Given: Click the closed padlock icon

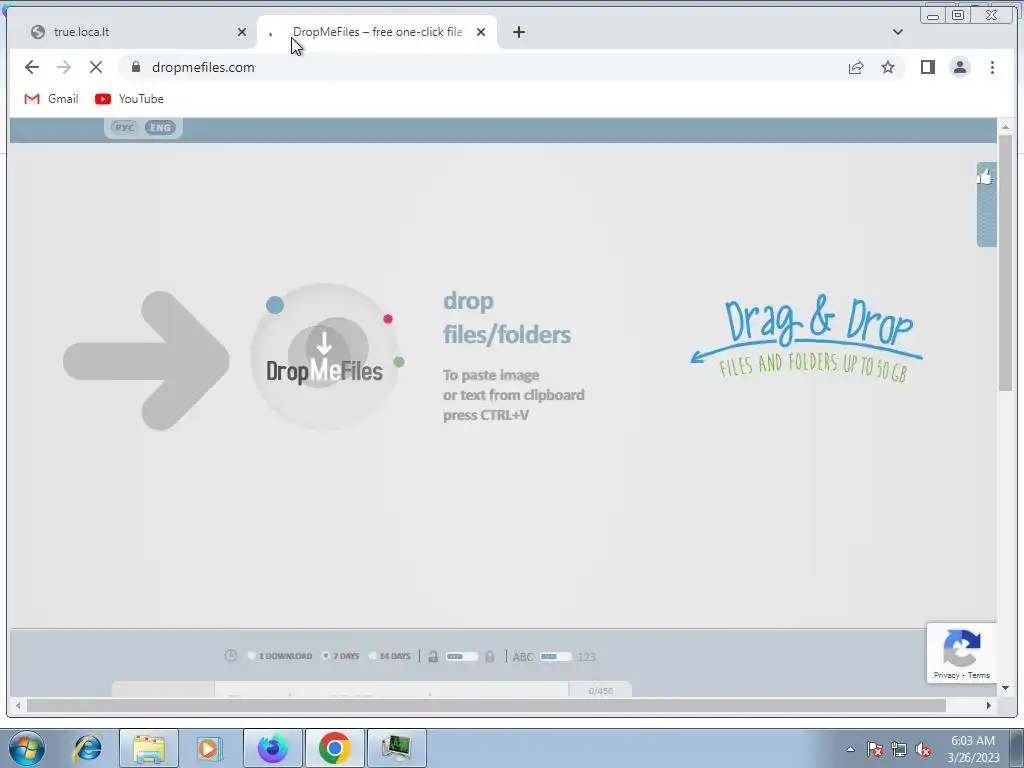Looking at the screenshot, I should click(x=490, y=656).
